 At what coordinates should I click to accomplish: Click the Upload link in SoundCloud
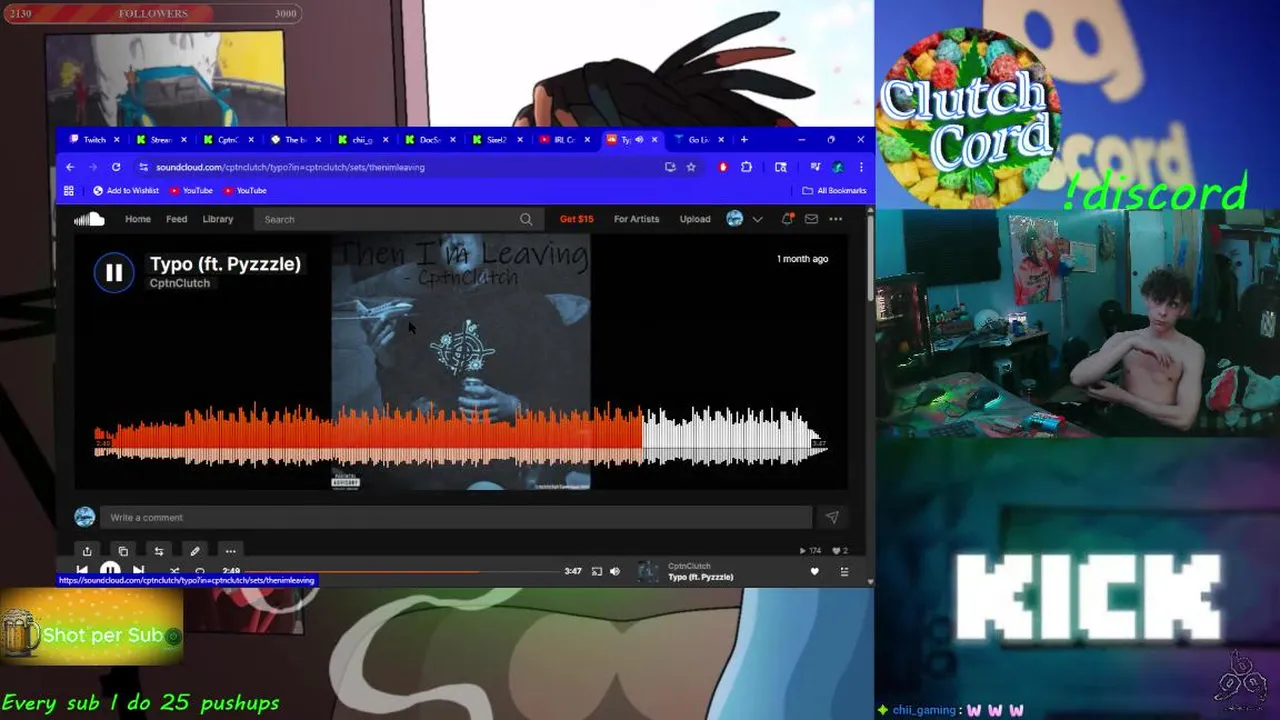click(x=695, y=219)
